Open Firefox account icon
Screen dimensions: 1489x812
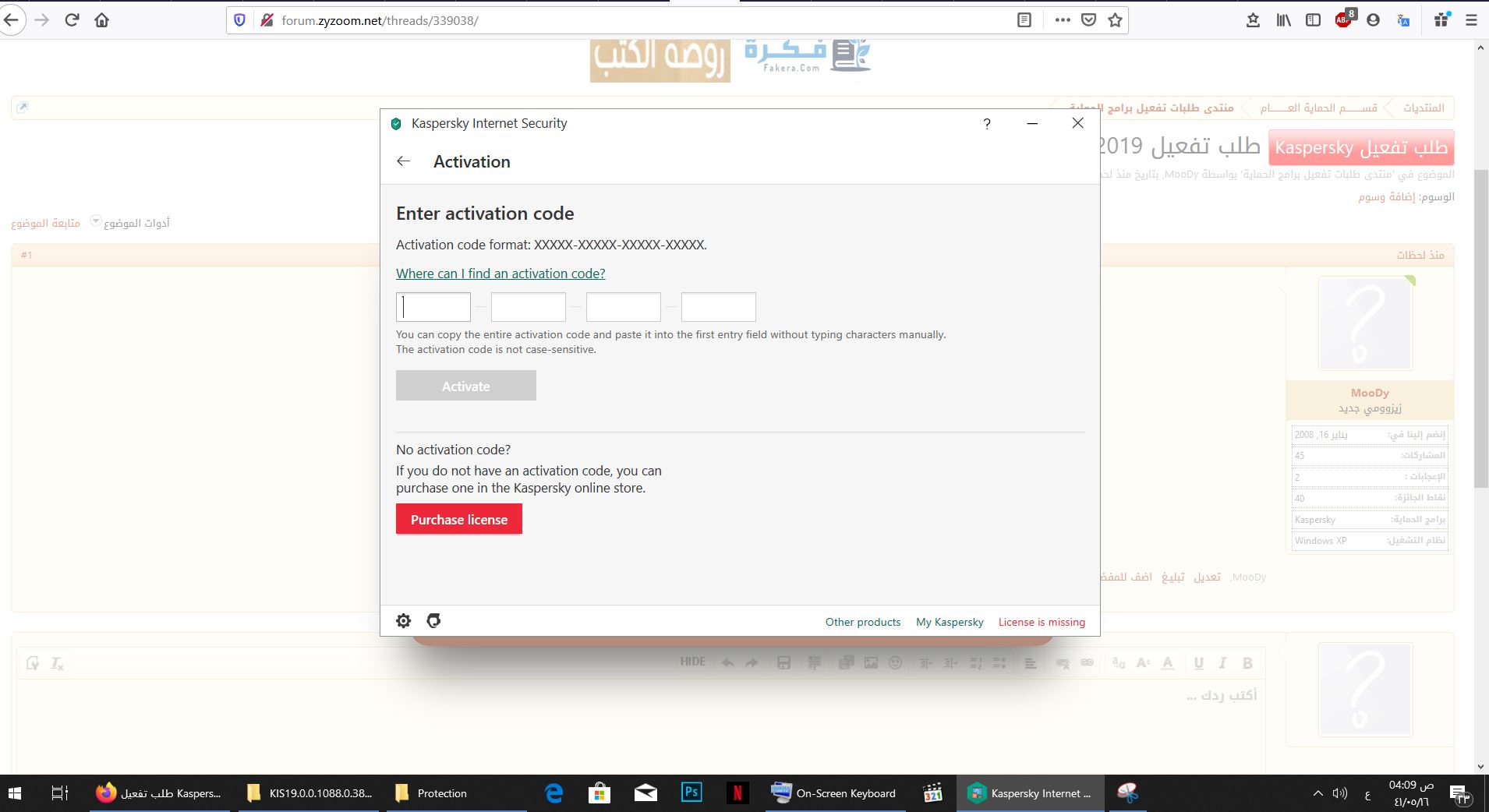[1374, 20]
